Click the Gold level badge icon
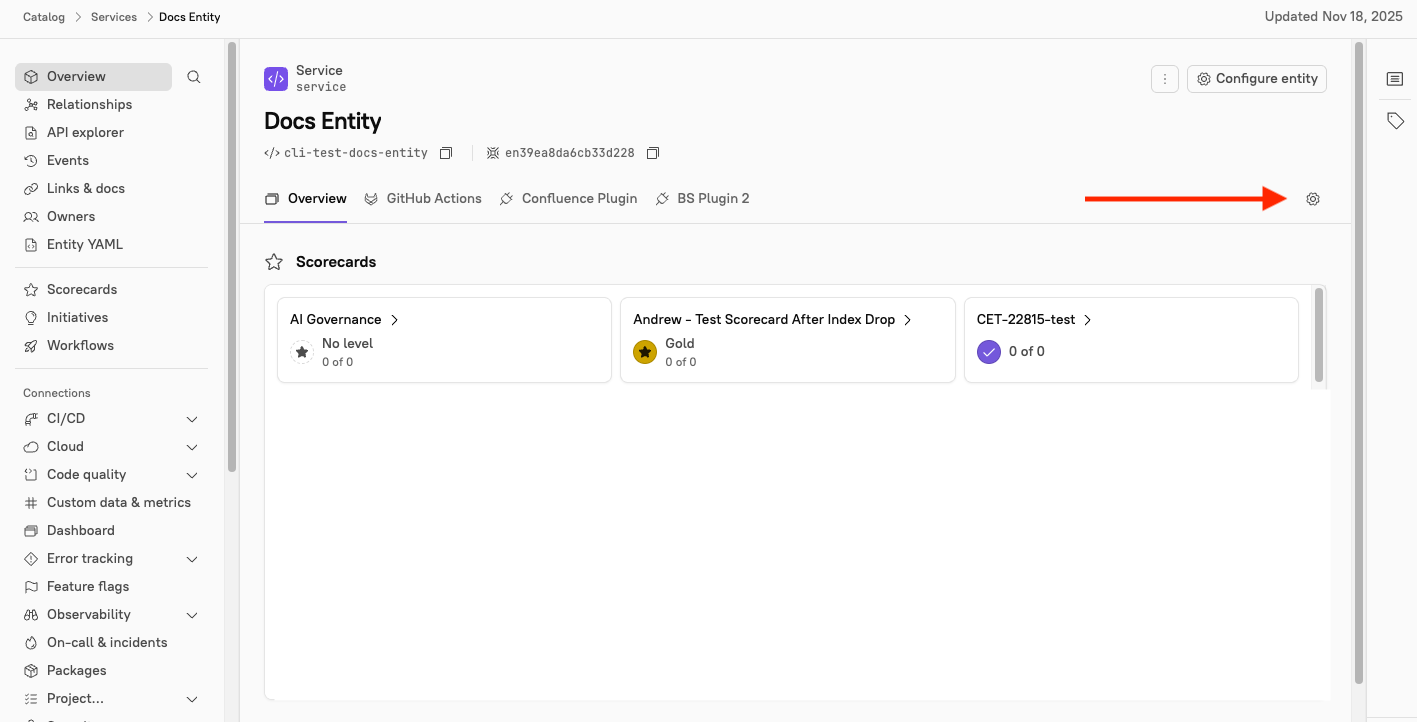The width and height of the screenshot is (1417, 722). (645, 352)
